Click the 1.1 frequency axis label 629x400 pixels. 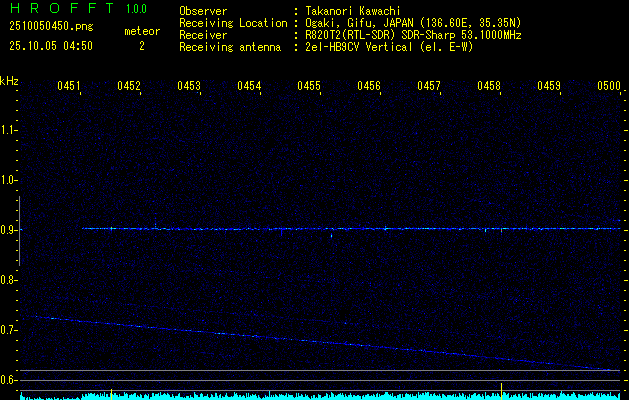9,130
